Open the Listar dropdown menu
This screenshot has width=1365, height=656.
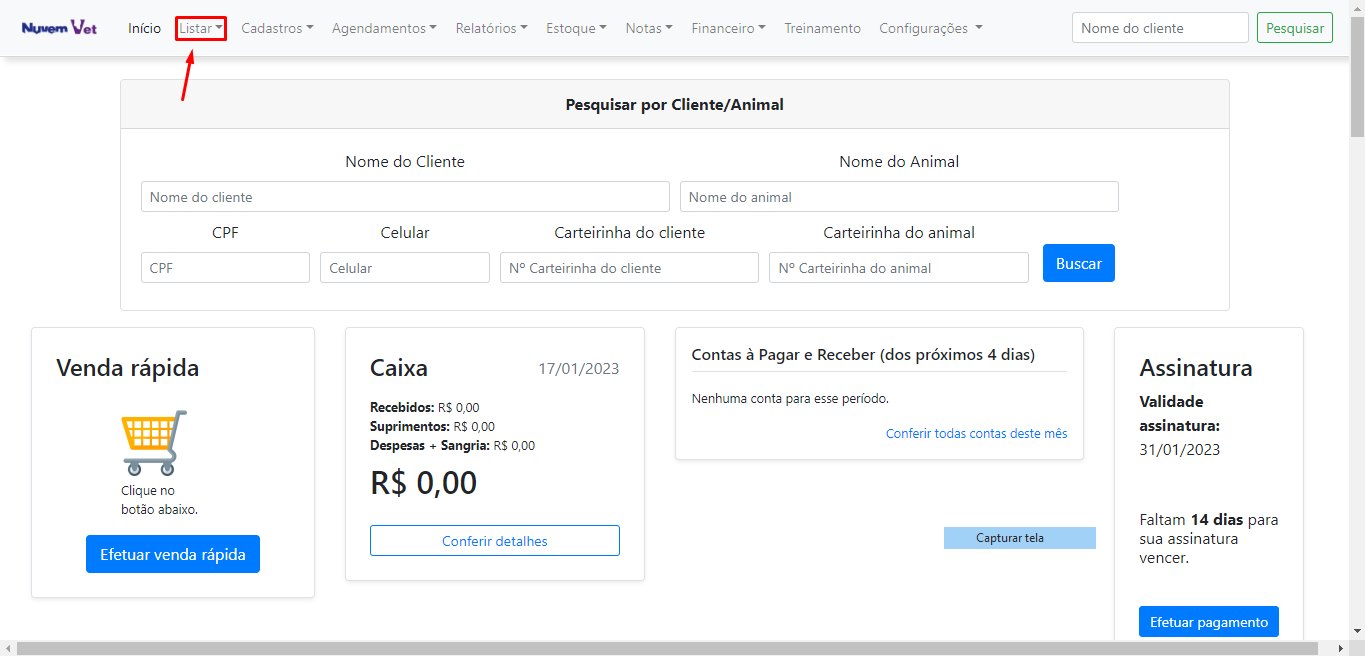tap(201, 28)
